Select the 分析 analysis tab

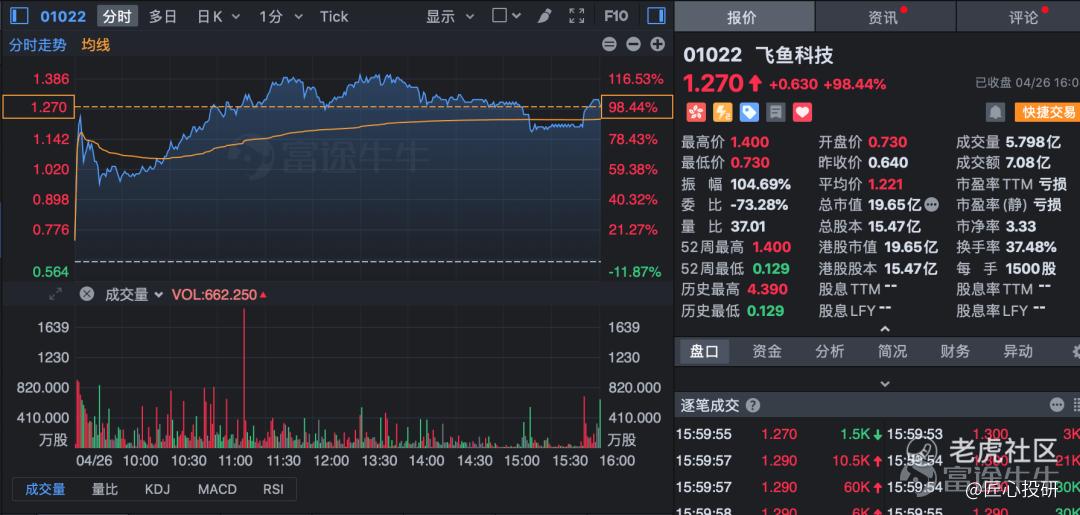(829, 351)
